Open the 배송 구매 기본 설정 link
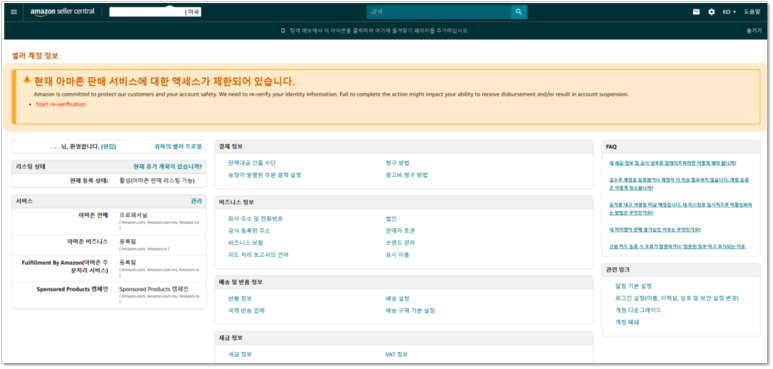This screenshot has width=773, height=369. coord(410,311)
